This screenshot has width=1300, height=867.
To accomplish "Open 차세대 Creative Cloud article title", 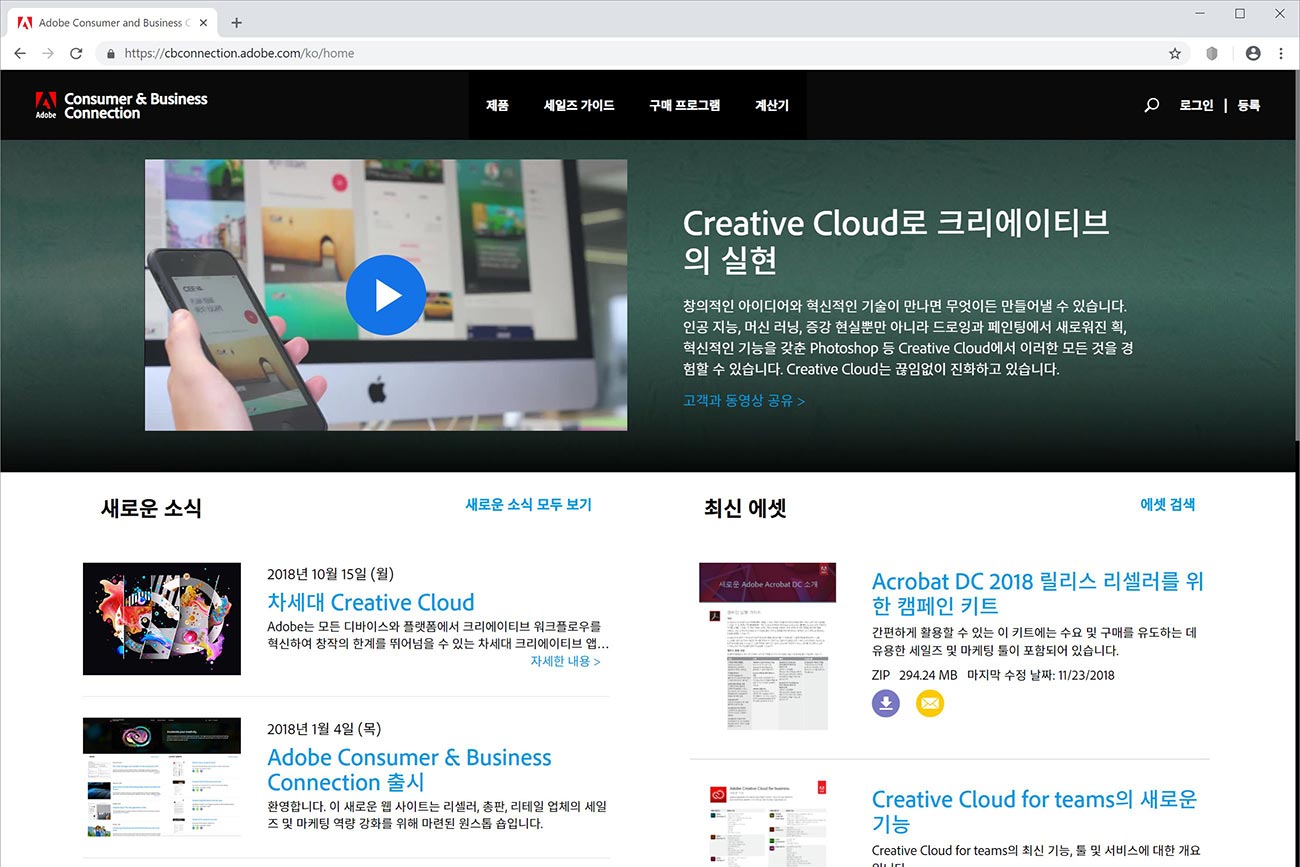I will click(x=371, y=603).
